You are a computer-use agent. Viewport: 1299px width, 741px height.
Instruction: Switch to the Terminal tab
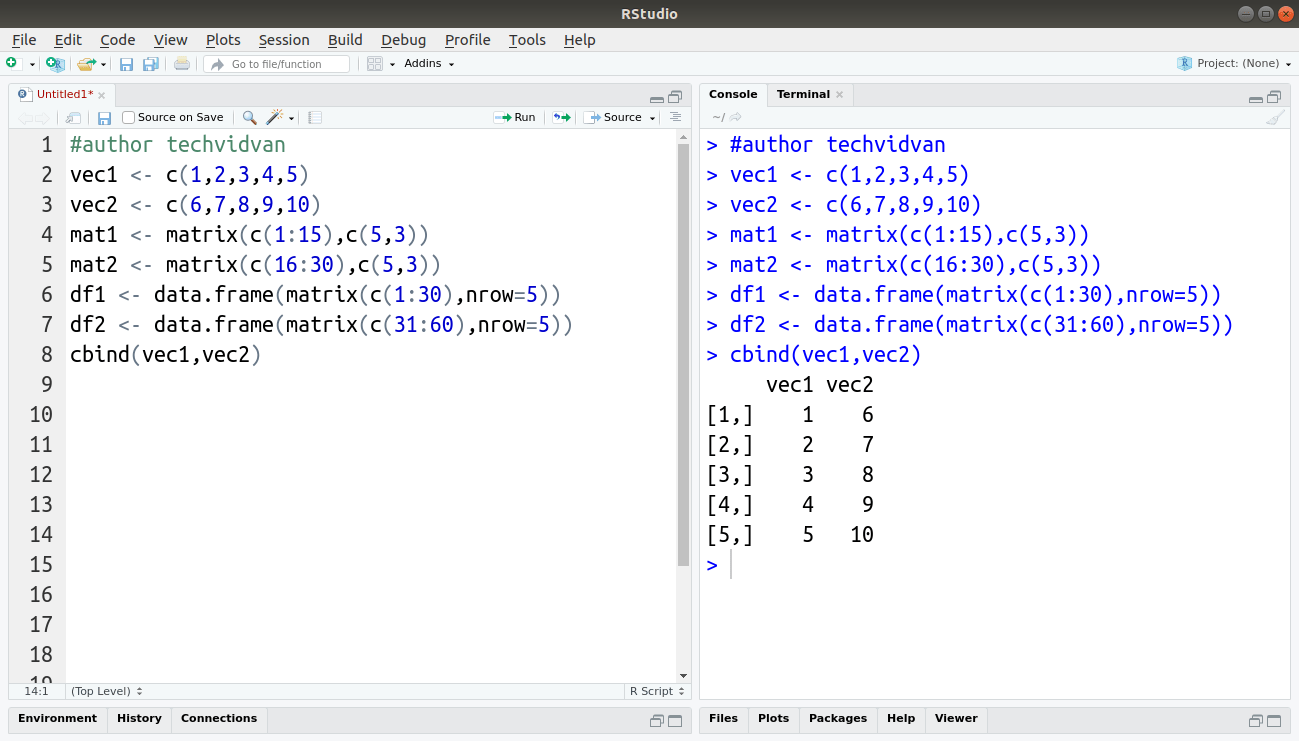click(803, 95)
